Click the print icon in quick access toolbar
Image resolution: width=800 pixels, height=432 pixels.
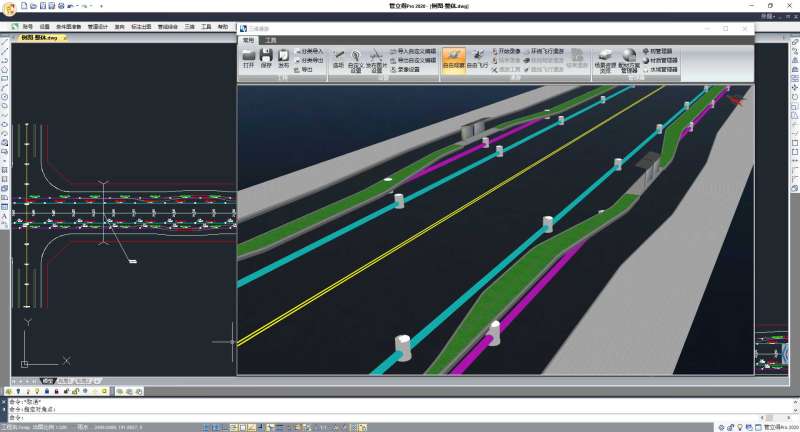coord(61,6)
